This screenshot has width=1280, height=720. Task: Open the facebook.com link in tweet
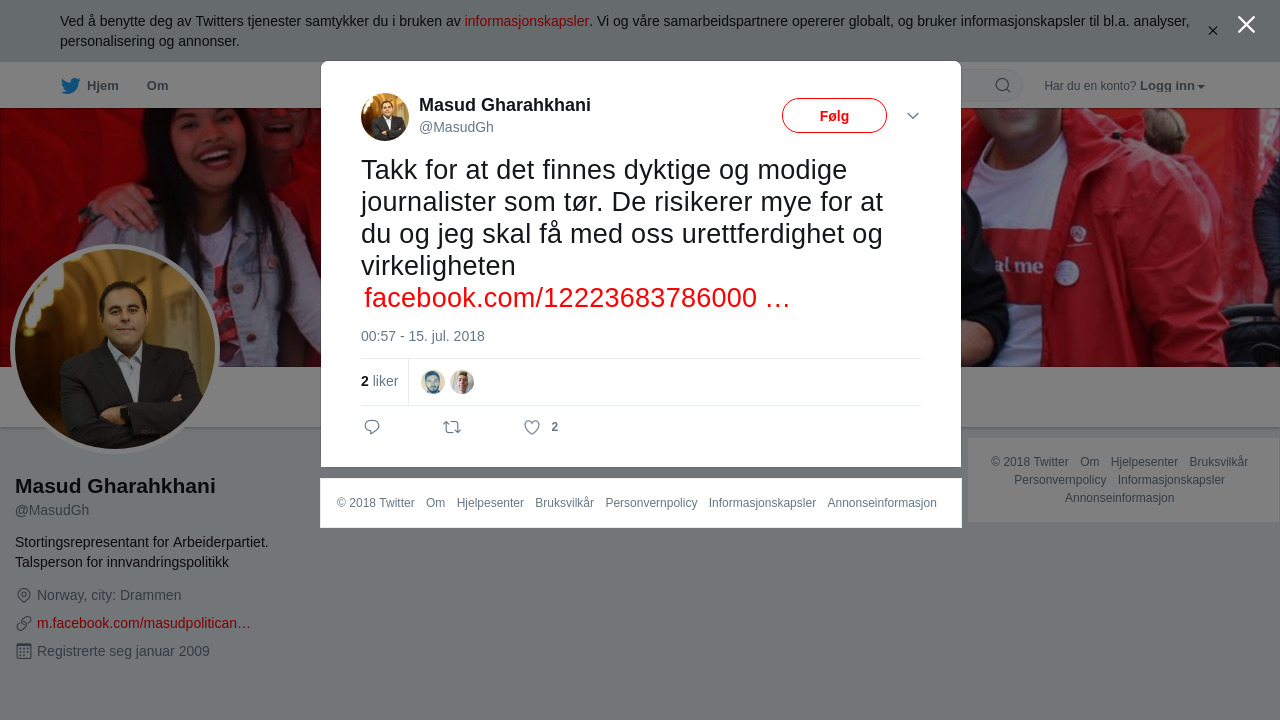click(577, 298)
